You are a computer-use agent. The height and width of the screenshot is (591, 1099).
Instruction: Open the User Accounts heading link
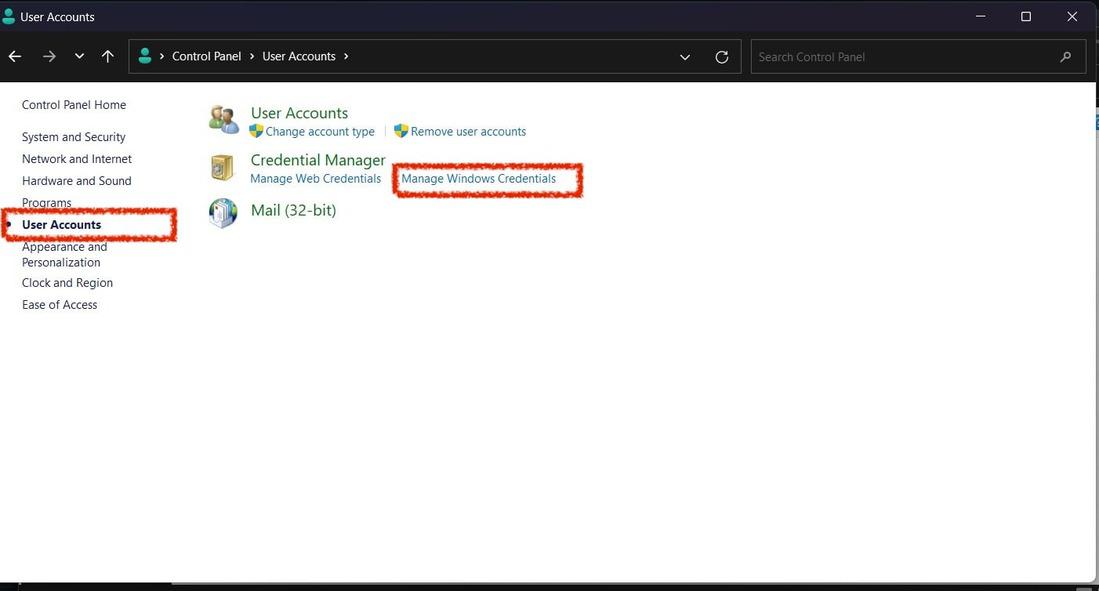click(x=299, y=113)
